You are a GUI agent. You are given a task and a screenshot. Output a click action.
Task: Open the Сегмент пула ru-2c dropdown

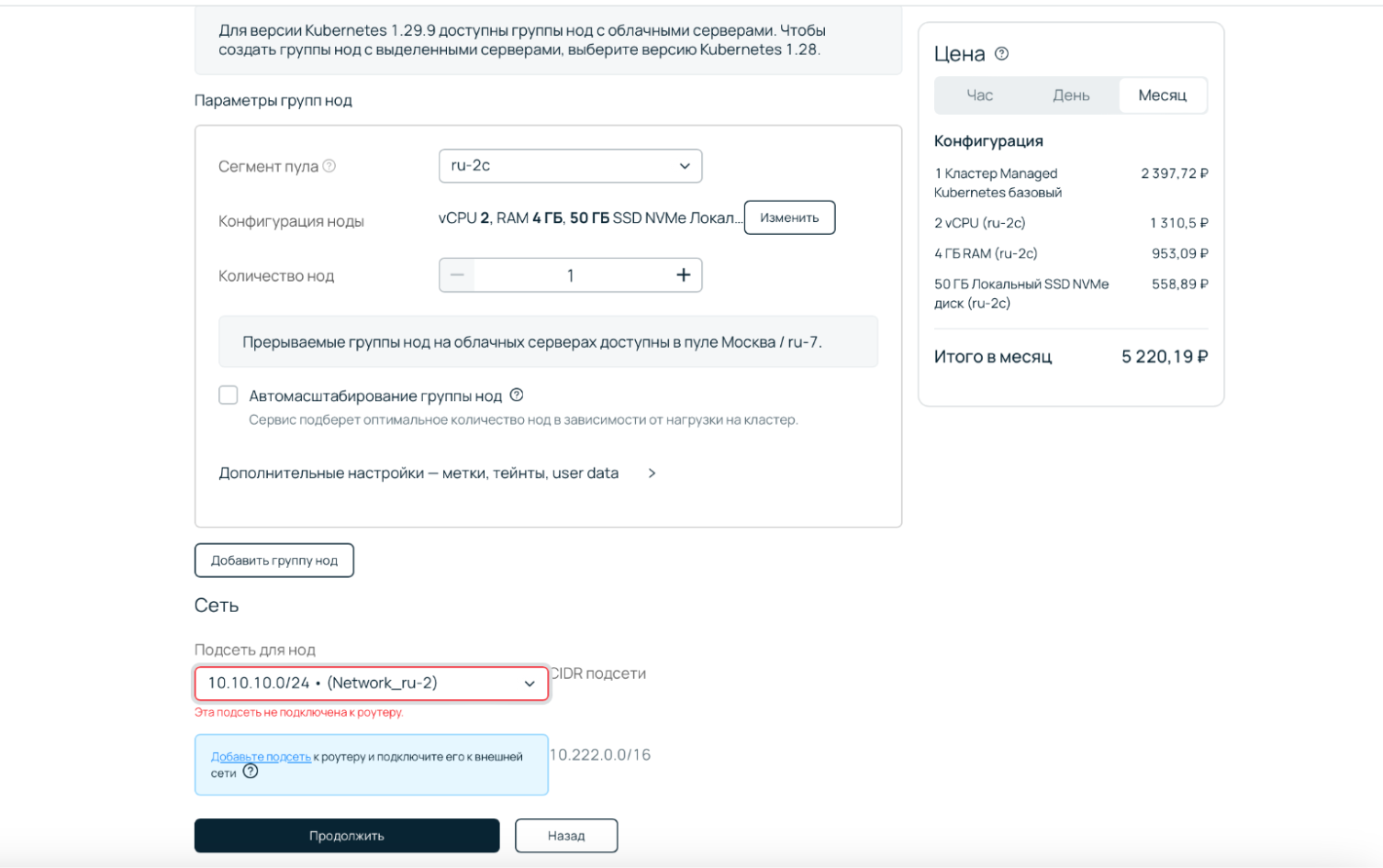pyautogui.click(x=570, y=166)
